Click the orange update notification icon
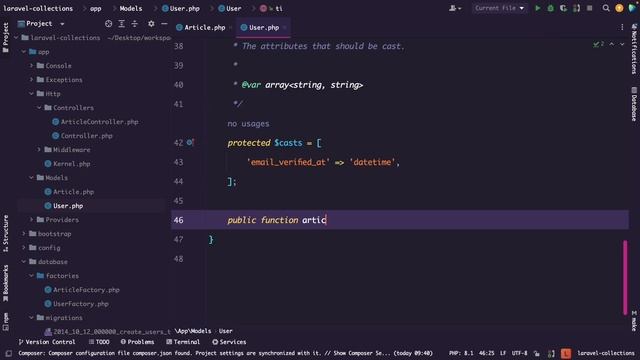This screenshot has width=640, height=360. point(619,8)
